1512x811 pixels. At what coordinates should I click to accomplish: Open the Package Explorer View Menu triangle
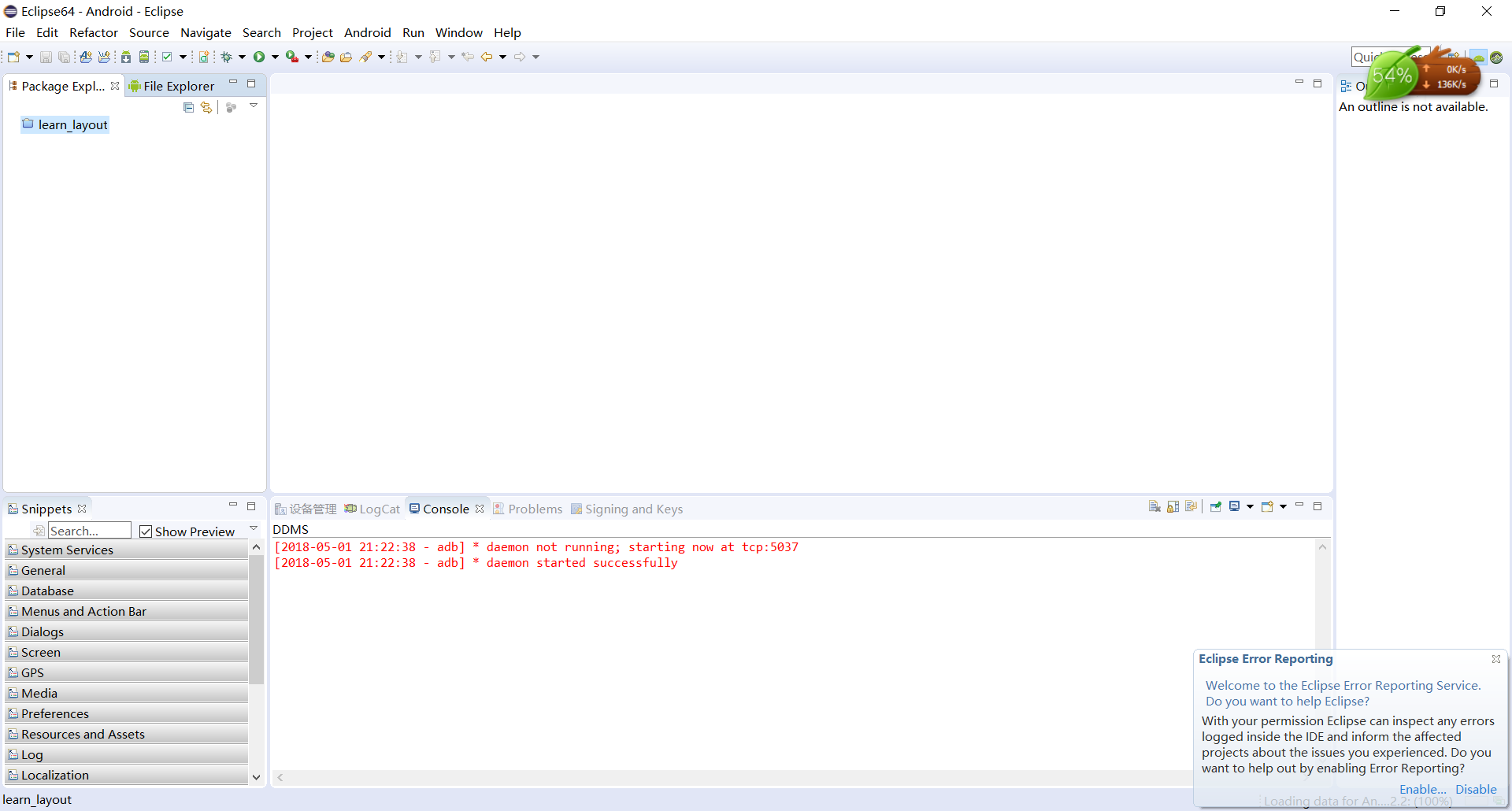coord(254,106)
